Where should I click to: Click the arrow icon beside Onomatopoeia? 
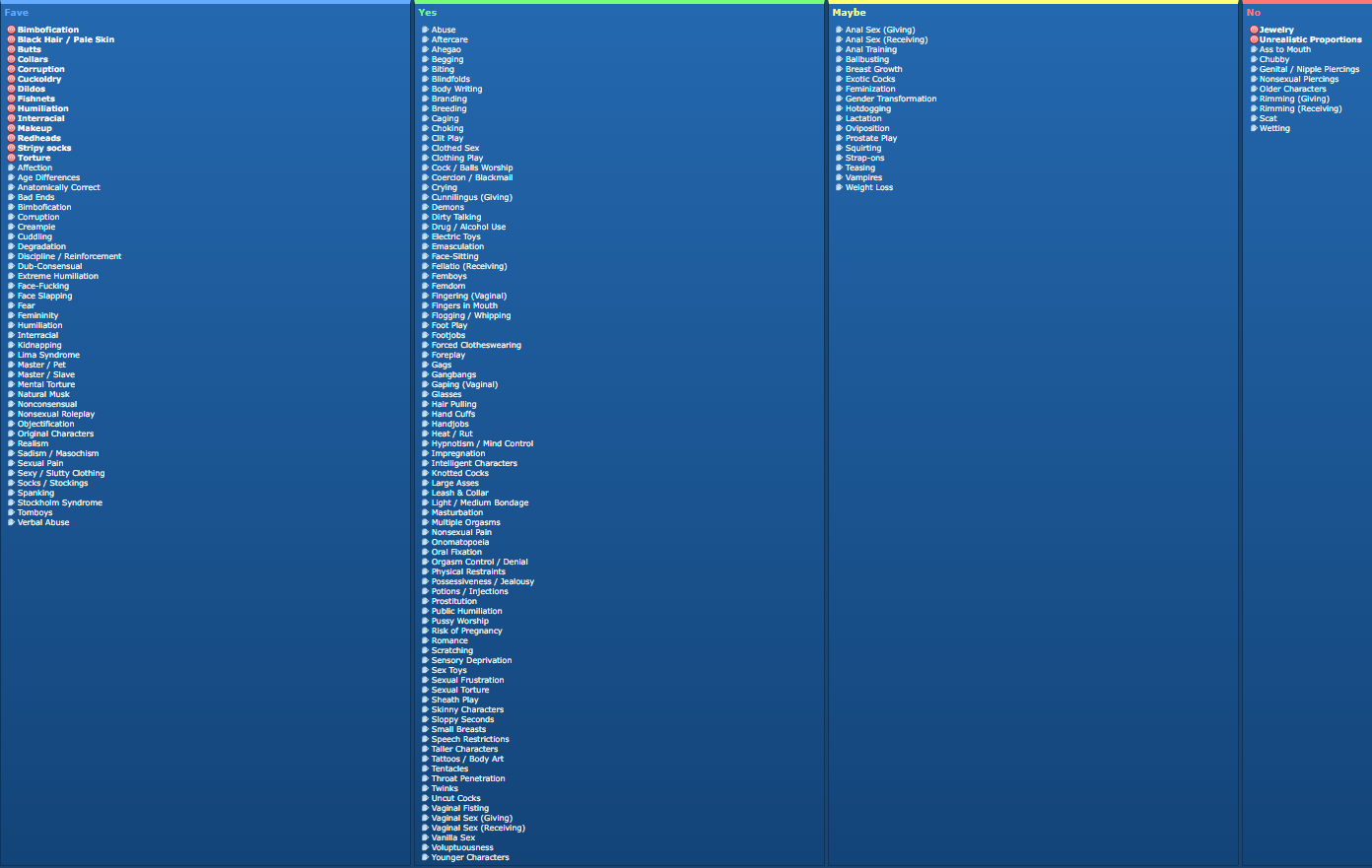[x=426, y=542]
